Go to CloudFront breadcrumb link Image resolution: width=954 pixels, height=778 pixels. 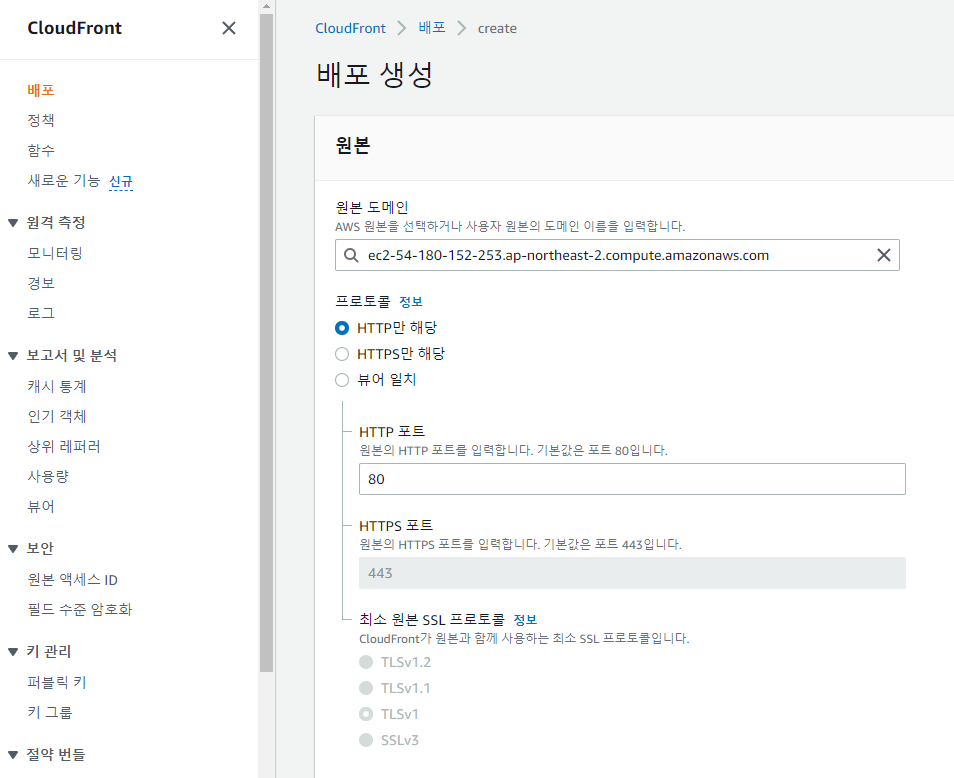click(350, 28)
